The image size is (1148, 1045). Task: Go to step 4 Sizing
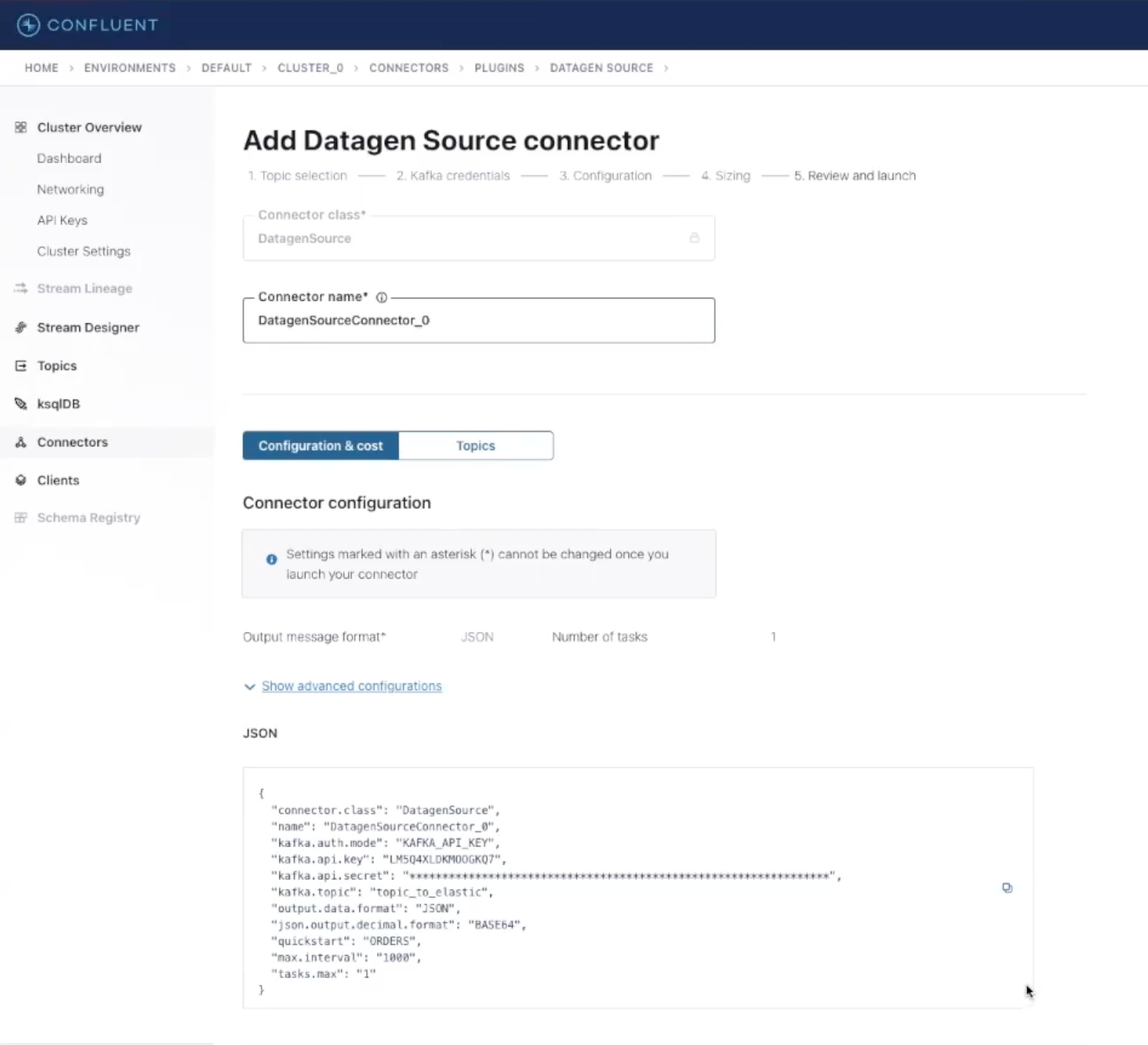click(726, 175)
